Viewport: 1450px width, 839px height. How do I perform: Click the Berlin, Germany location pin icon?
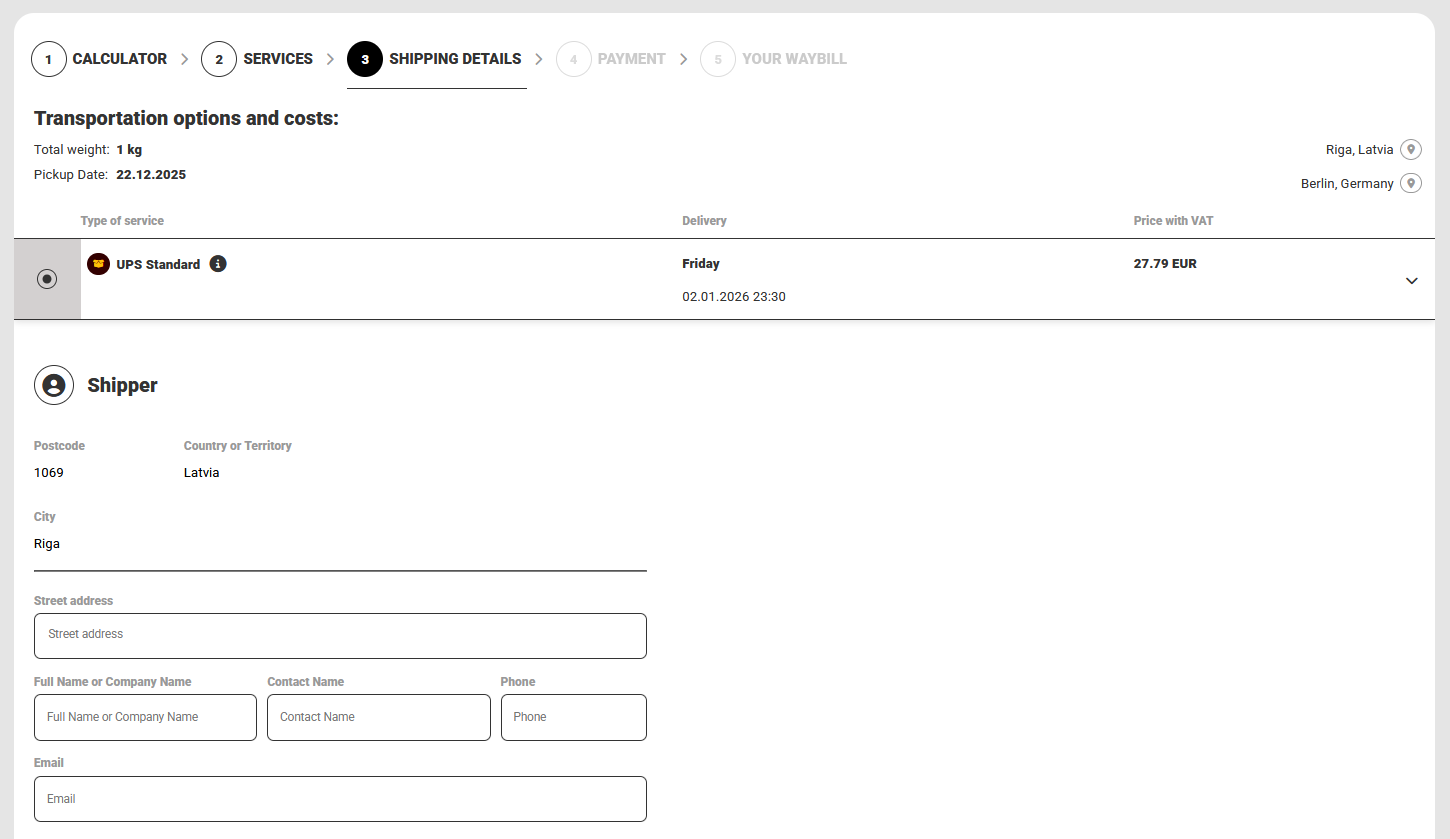click(1410, 184)
